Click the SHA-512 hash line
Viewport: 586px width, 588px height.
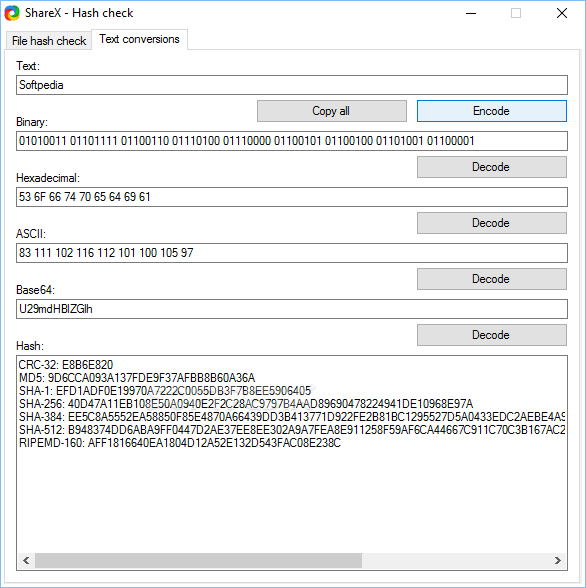coord(292,430)
